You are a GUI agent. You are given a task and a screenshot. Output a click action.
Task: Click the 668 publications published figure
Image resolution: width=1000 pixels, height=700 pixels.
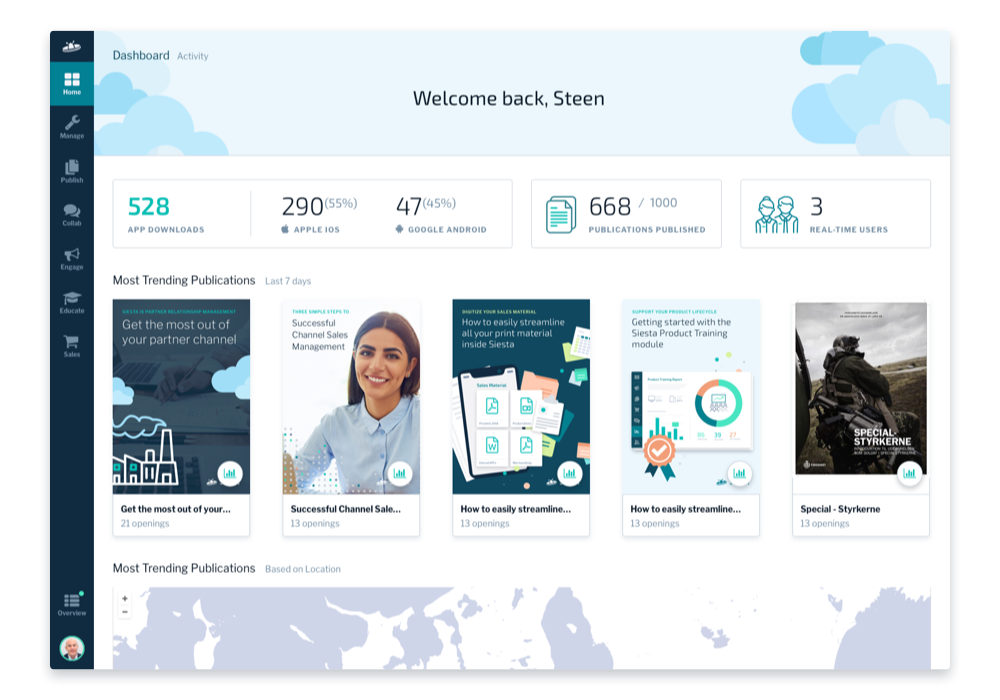click(610, 207)
